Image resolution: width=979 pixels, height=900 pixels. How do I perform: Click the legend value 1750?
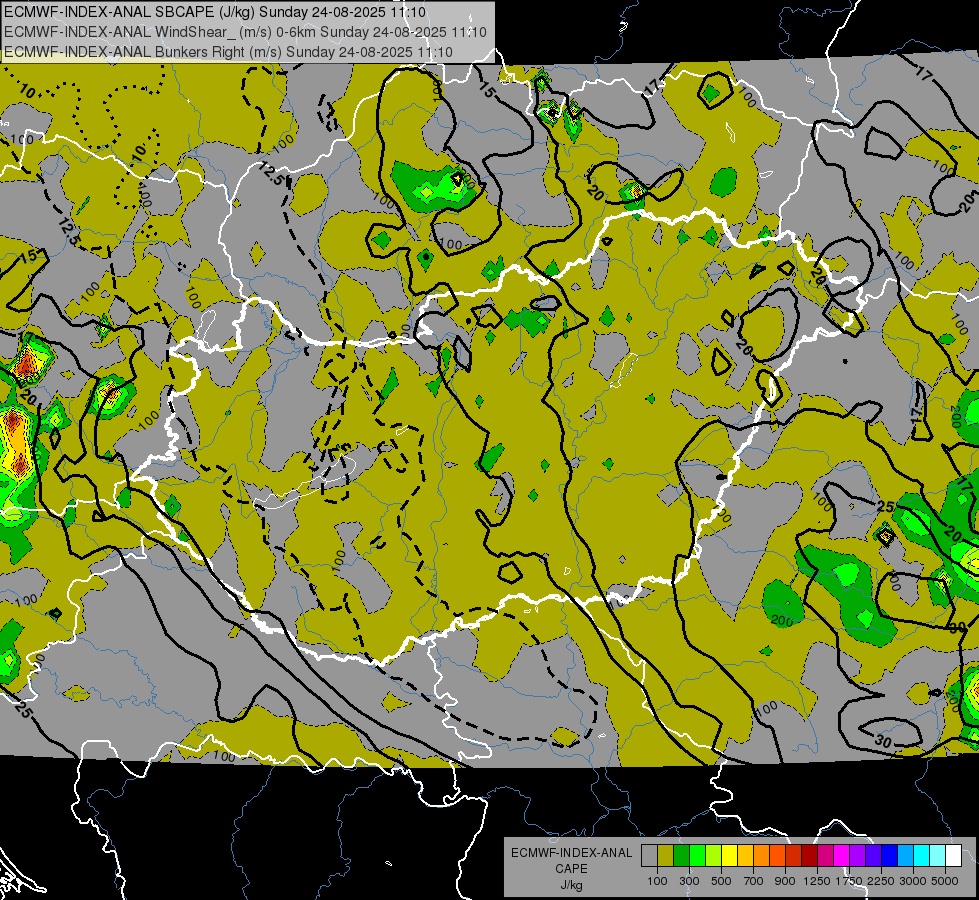[849, 881]
